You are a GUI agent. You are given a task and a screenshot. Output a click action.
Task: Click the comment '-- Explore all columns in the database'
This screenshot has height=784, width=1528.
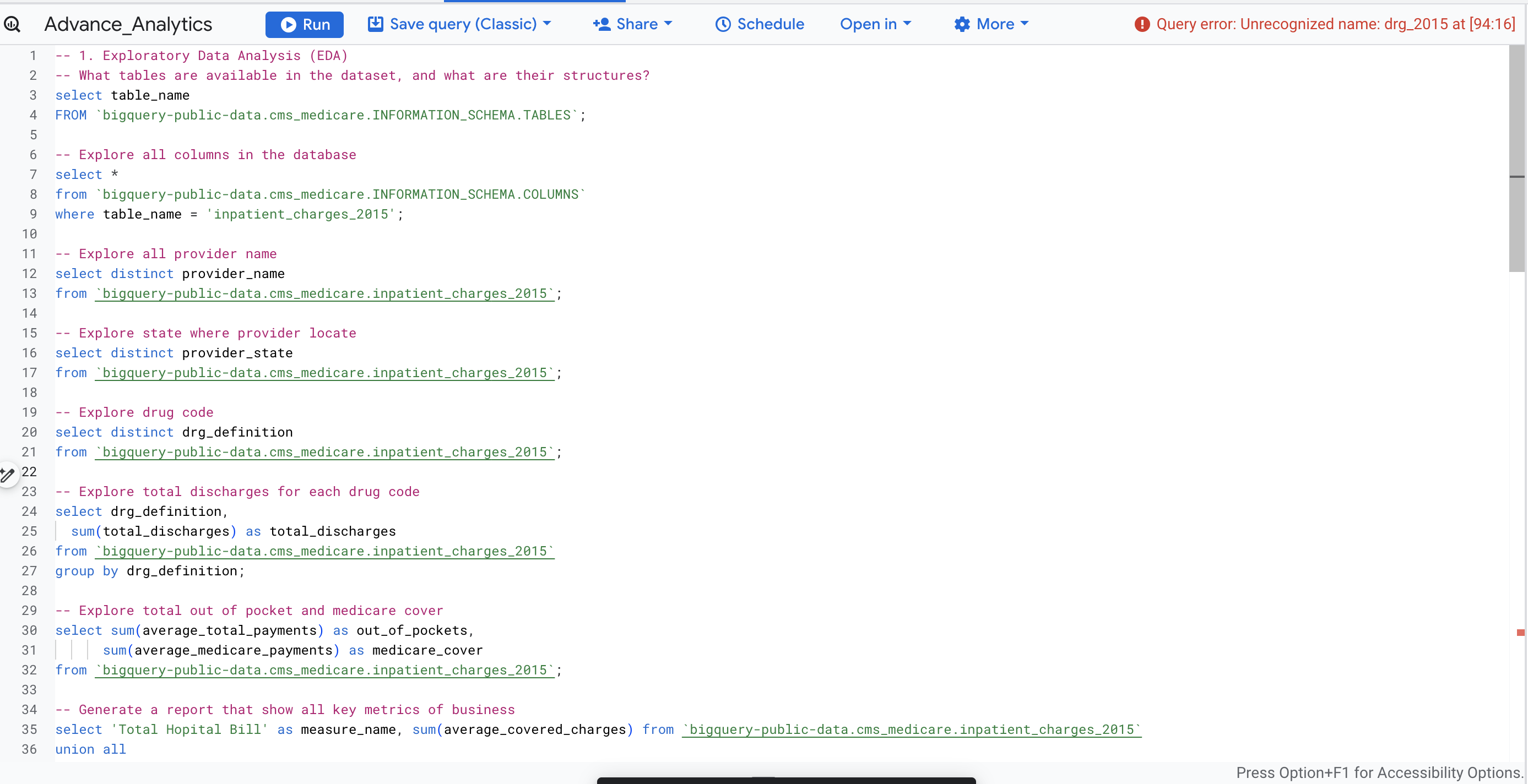coord(206,155)
